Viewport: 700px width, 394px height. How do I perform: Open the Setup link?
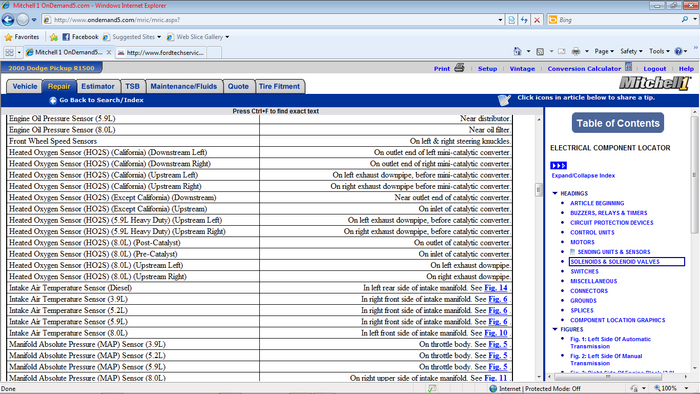[x=487, y=69]
